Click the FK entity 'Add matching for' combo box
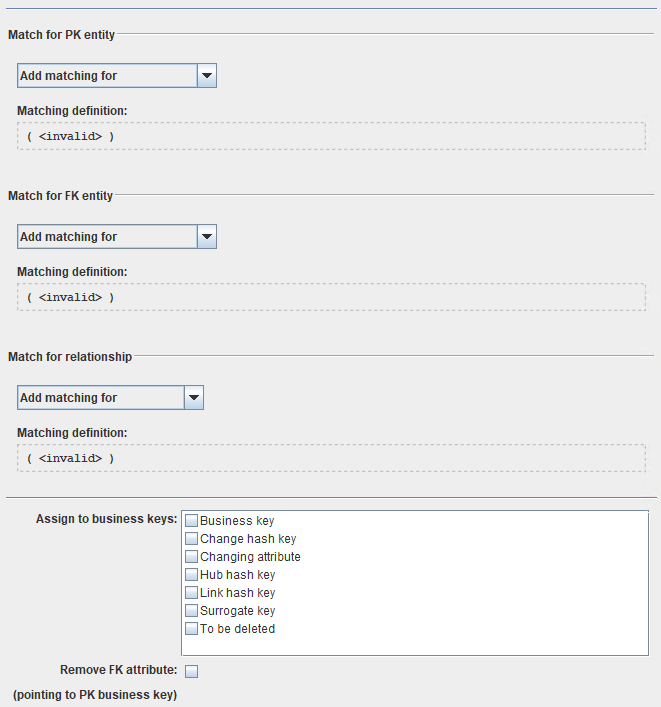 (106, 237)
